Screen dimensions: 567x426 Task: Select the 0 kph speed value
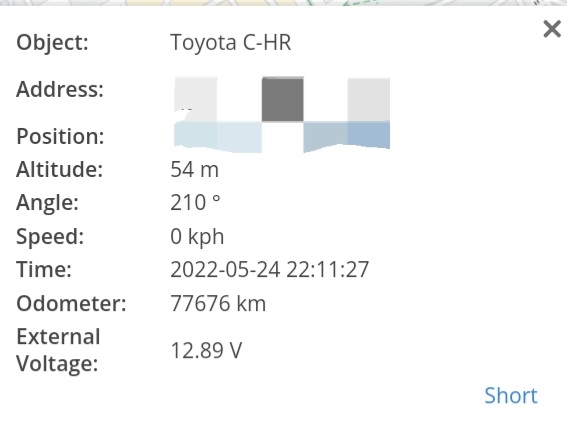[x=197, y=237]
